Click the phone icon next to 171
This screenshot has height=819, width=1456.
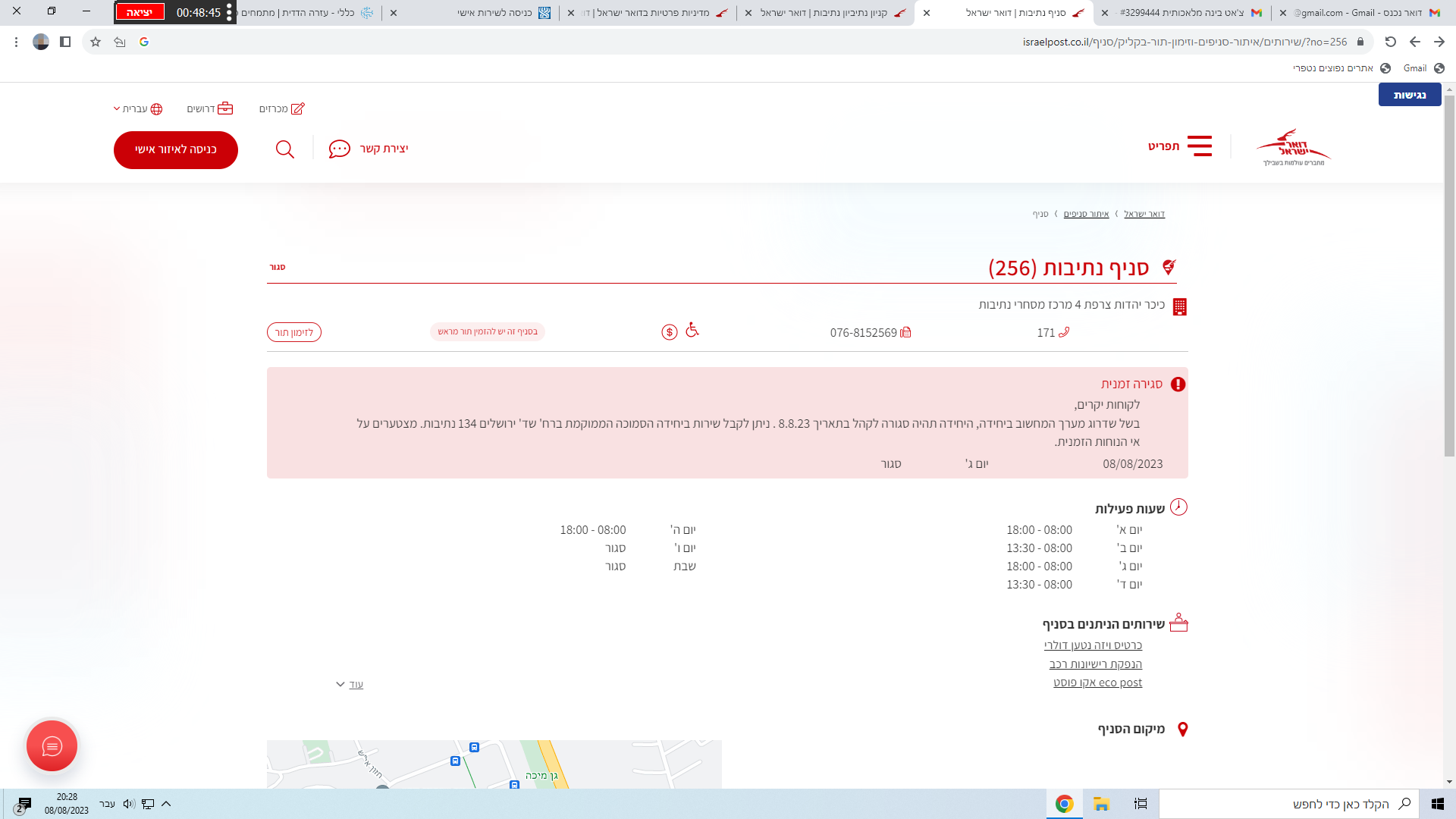tap(1064, 332)
